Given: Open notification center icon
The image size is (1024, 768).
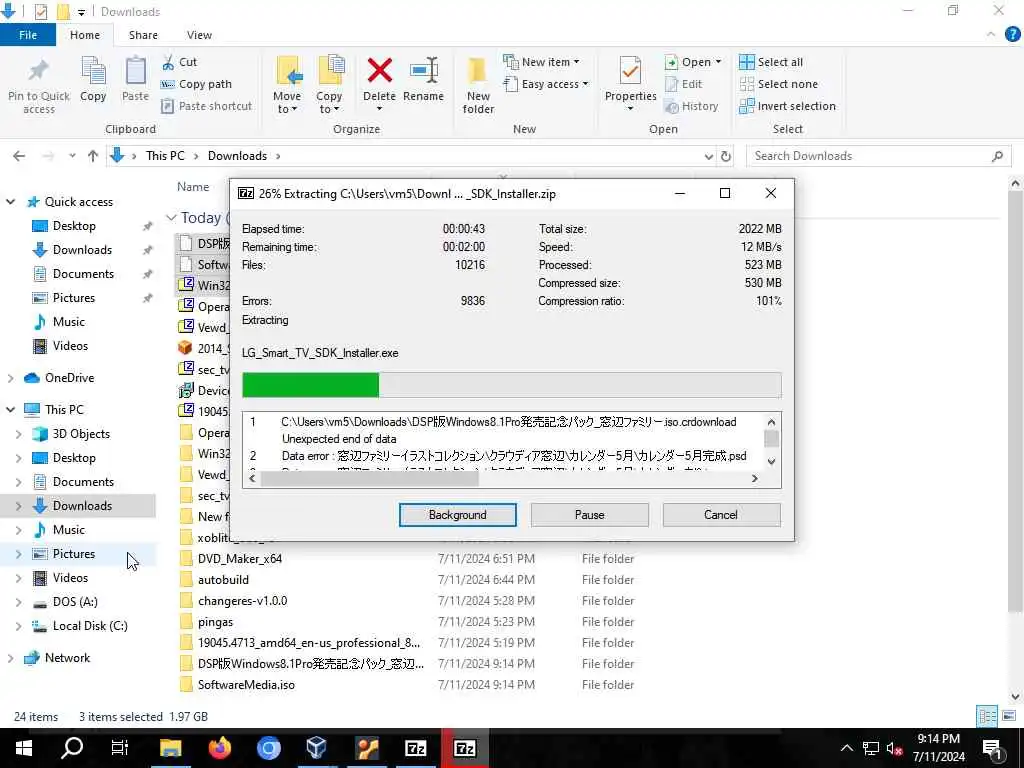Looking at the screenshot, I should pyautogui.click(x=992, y=748).
